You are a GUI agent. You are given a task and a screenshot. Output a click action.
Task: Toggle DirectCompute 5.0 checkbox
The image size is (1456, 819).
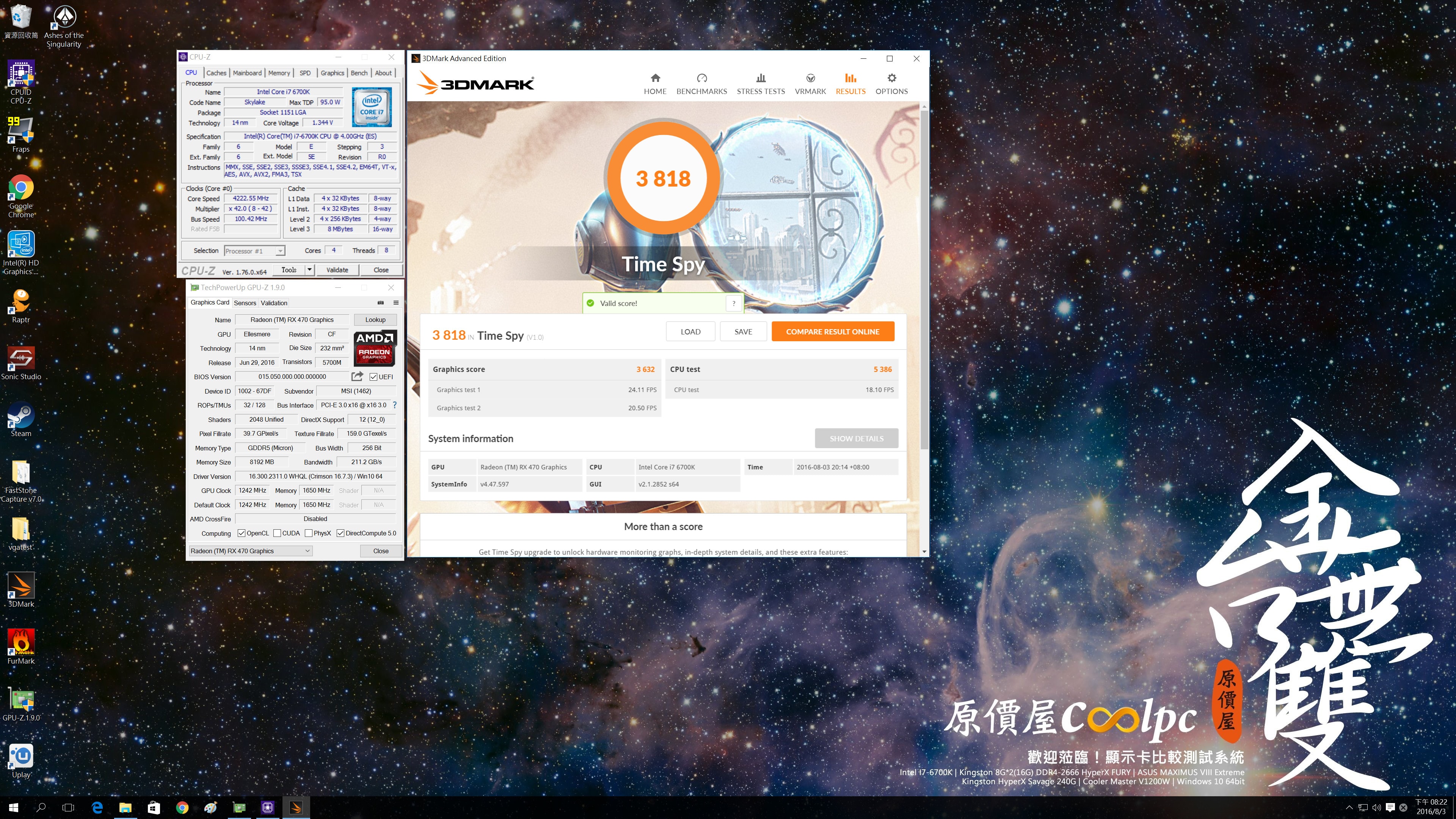tap(340, 533)
